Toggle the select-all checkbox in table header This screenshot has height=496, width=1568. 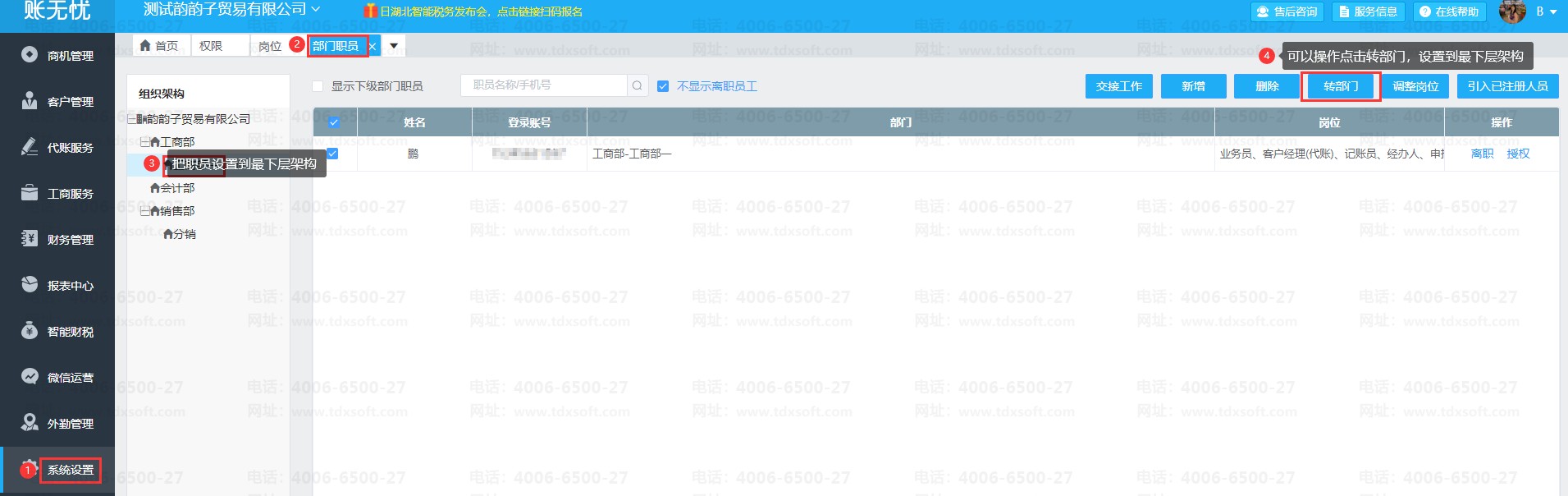[334, 122]
